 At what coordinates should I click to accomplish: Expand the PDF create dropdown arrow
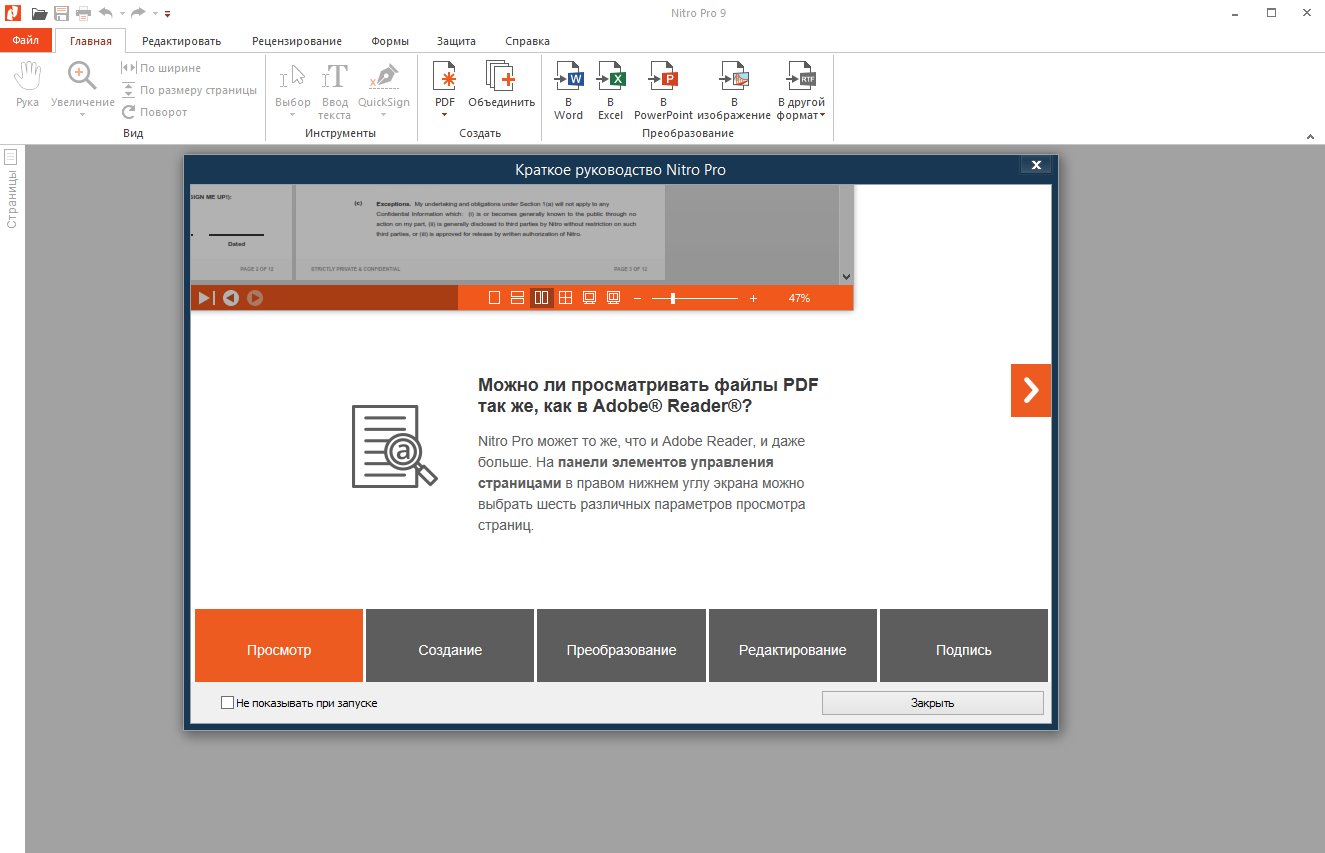pyautogui.click(x=445, y=115)
